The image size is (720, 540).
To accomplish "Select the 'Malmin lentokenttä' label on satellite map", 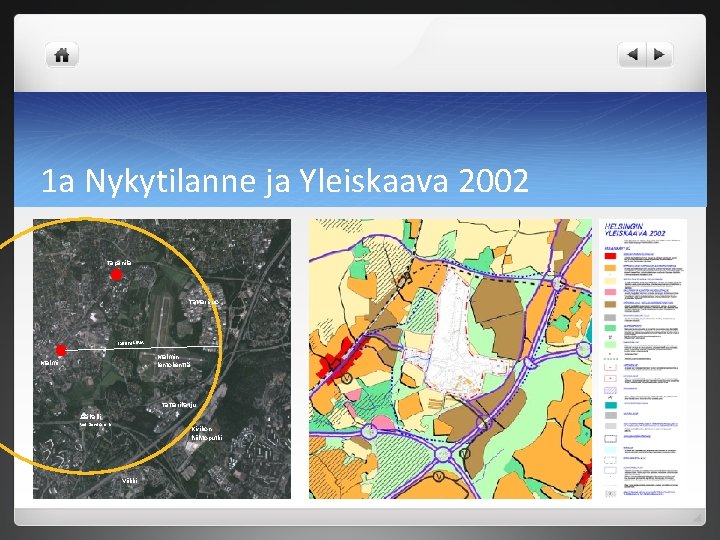I will pyautogui.click(x=174, y=360).
